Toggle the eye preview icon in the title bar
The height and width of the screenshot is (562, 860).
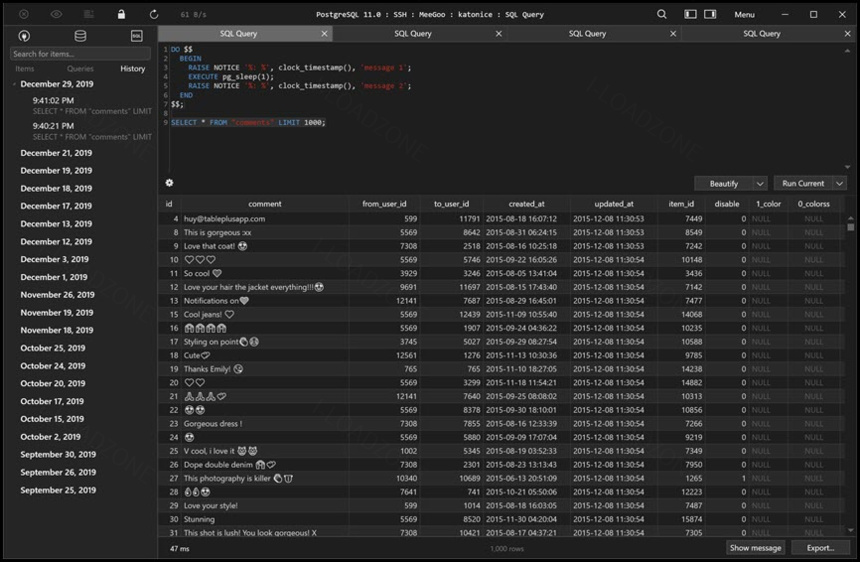pos(56,14)
